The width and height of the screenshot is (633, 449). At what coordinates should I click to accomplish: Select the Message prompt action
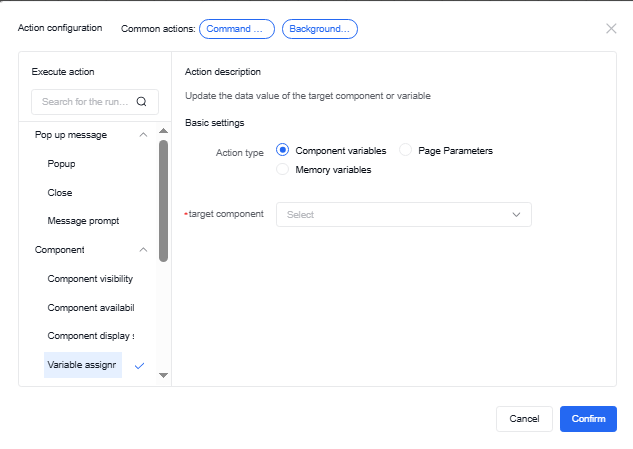pyautogui.click(x=82, y=221)
